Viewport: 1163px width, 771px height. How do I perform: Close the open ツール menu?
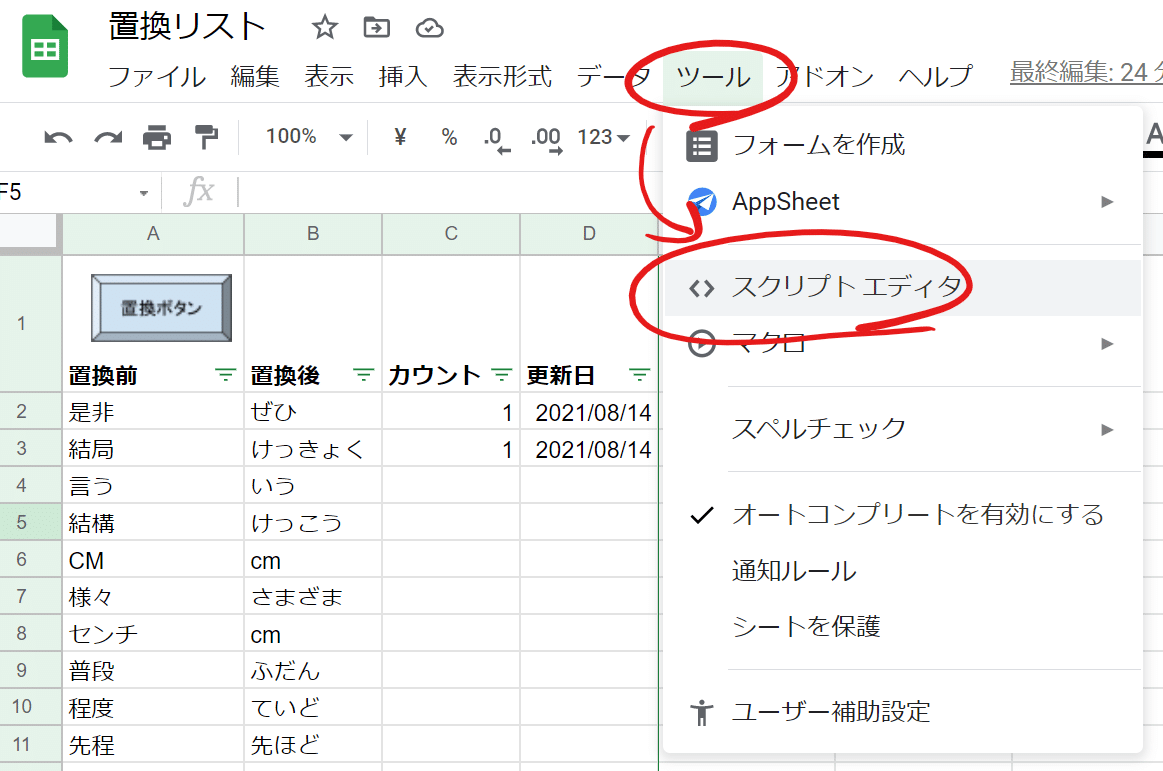(713, 76)
